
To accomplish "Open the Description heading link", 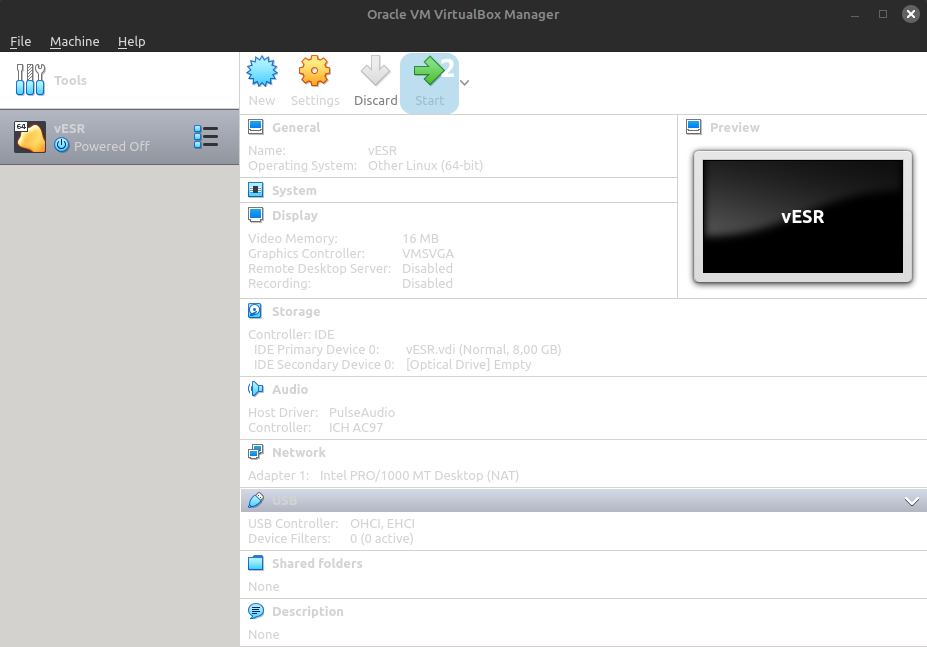I will [307, 612].
